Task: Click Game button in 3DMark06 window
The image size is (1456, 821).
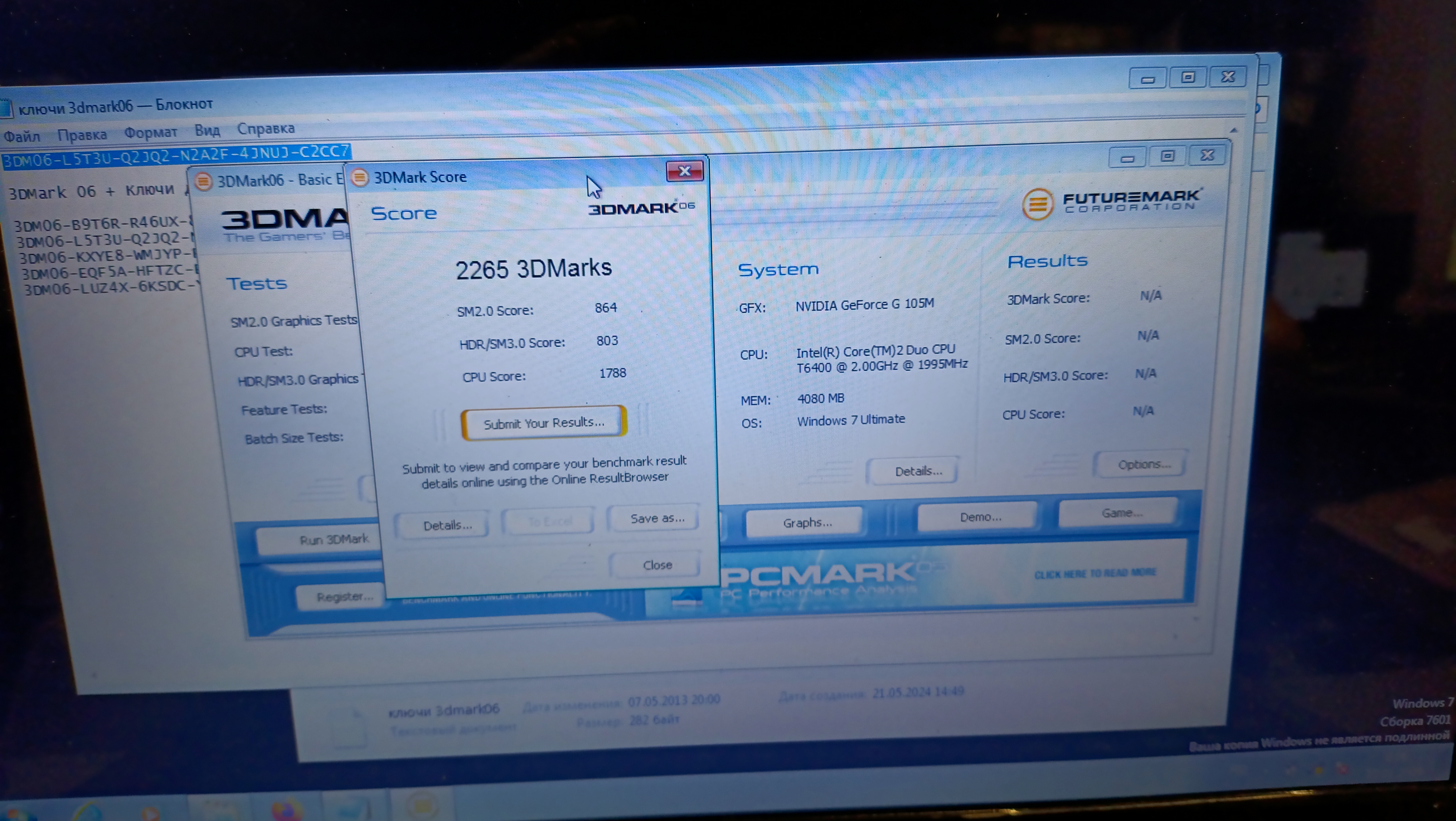Action: coord(1121,512)
